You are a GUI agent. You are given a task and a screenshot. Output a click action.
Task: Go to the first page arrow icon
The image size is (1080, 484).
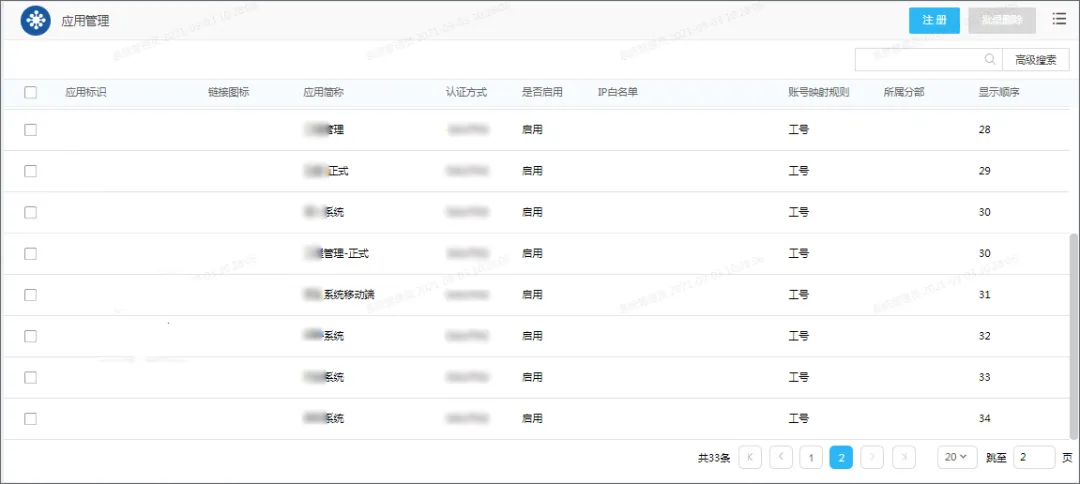click(750, 457)
